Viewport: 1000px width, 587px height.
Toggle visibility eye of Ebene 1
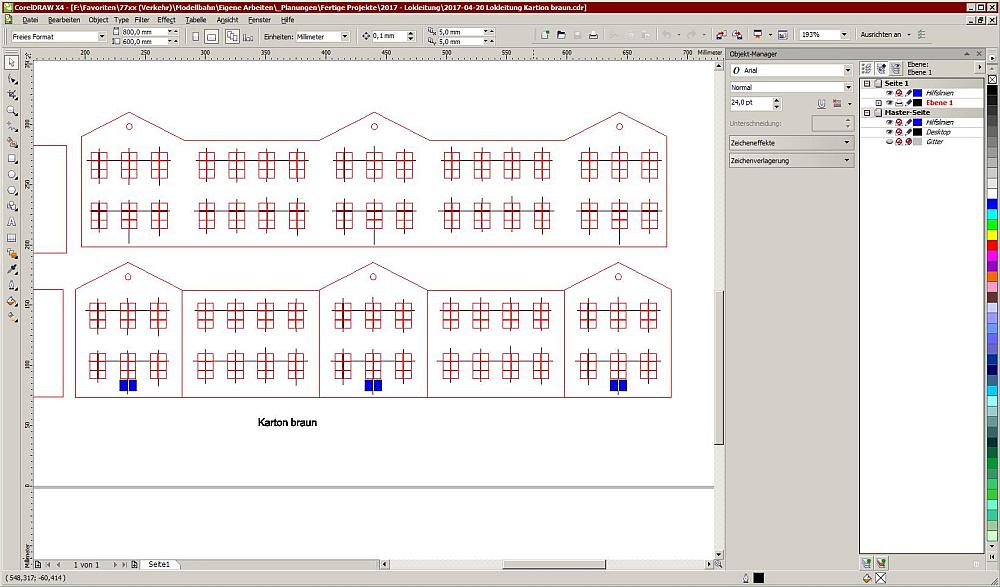[889, 103]
